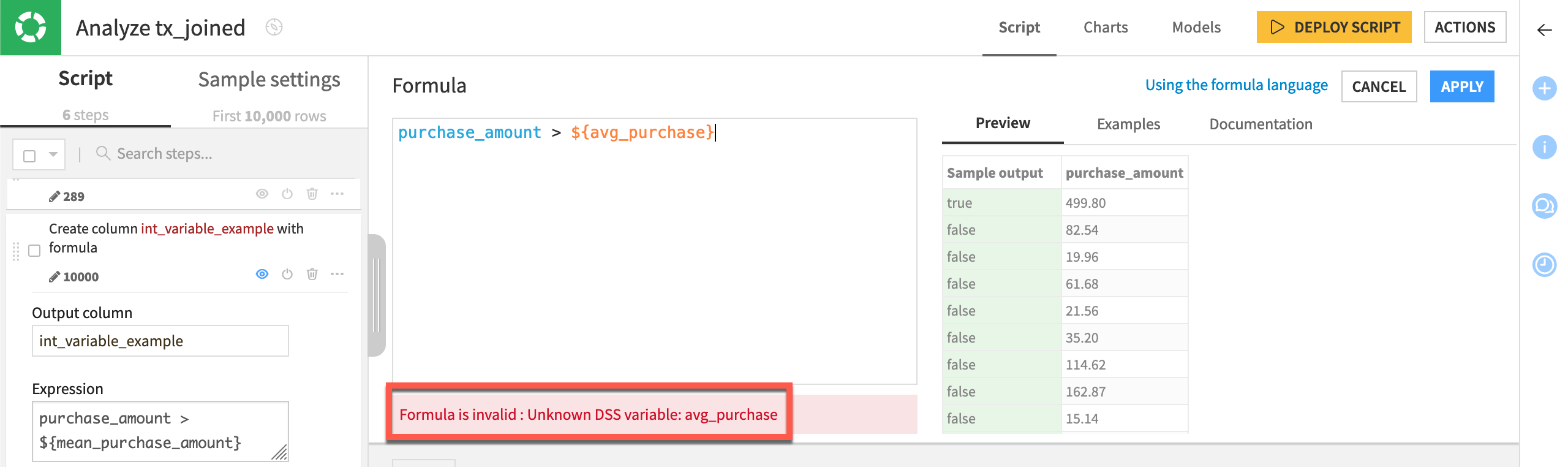Screen dimensions: 1568x467
Task: Click the Expression text area
Action: [x=160, y=431]
